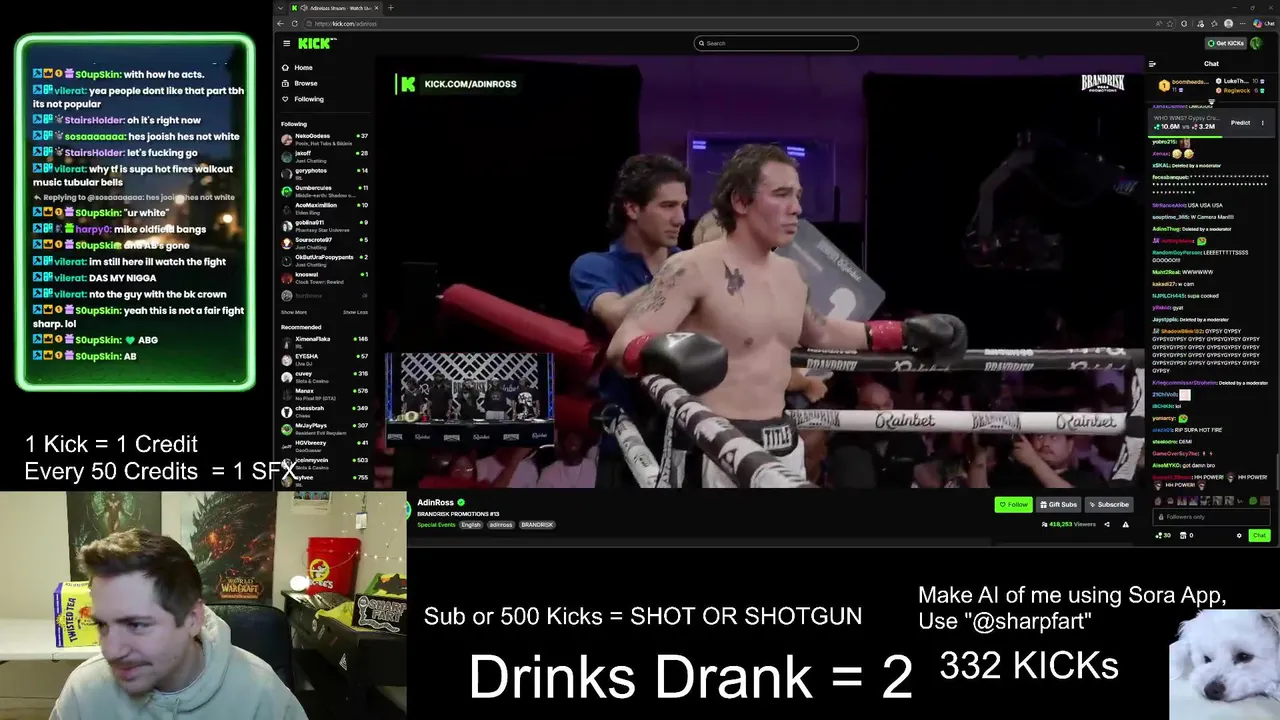Viewport: 1280px width, 720px height.
Task: Open the browser tab search dropdown arrow
Action: tap(281, 8)
